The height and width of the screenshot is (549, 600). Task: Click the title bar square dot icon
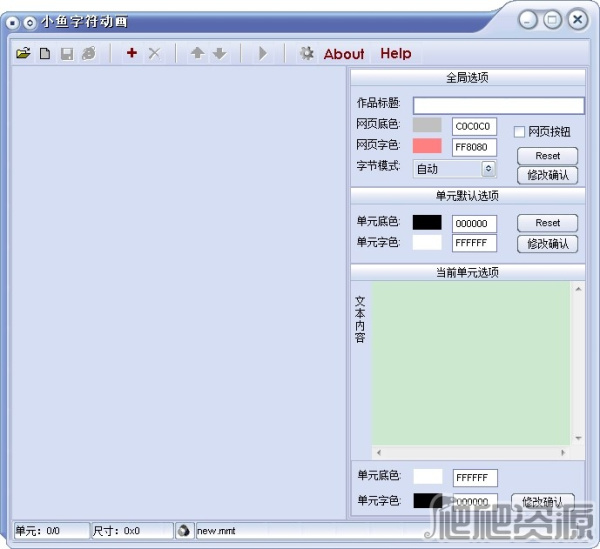12,23
